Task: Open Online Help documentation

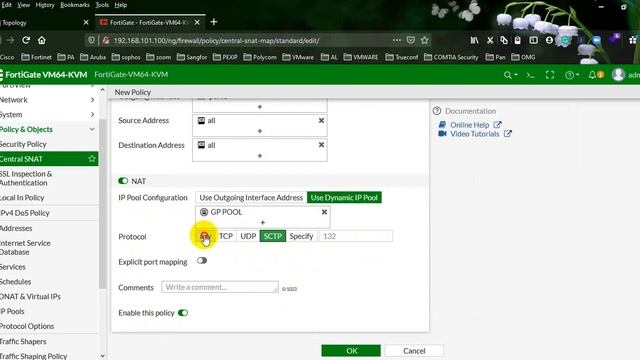Action: [469, 125]
